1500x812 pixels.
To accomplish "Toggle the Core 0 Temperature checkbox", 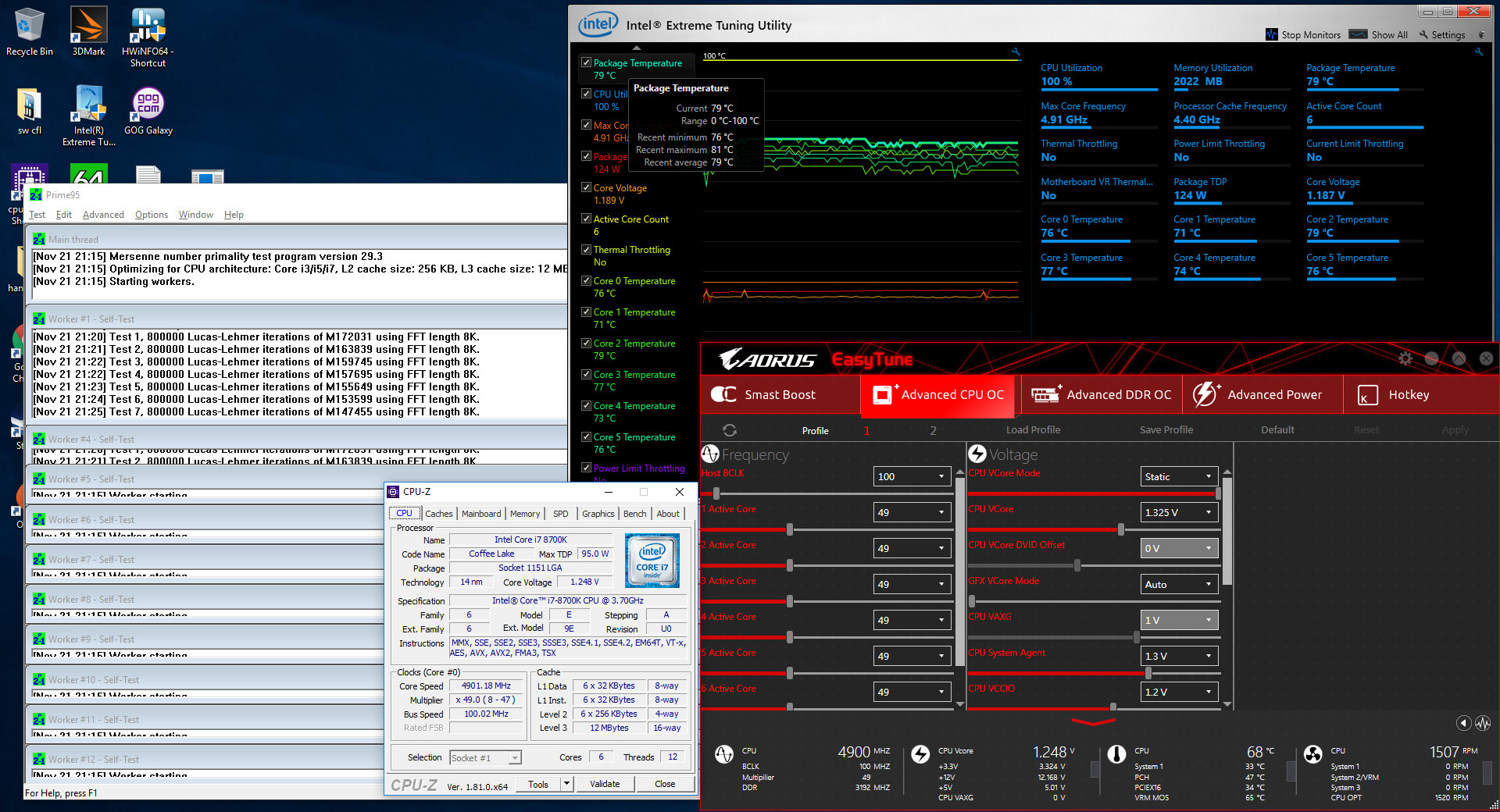I will click(586, 280).
